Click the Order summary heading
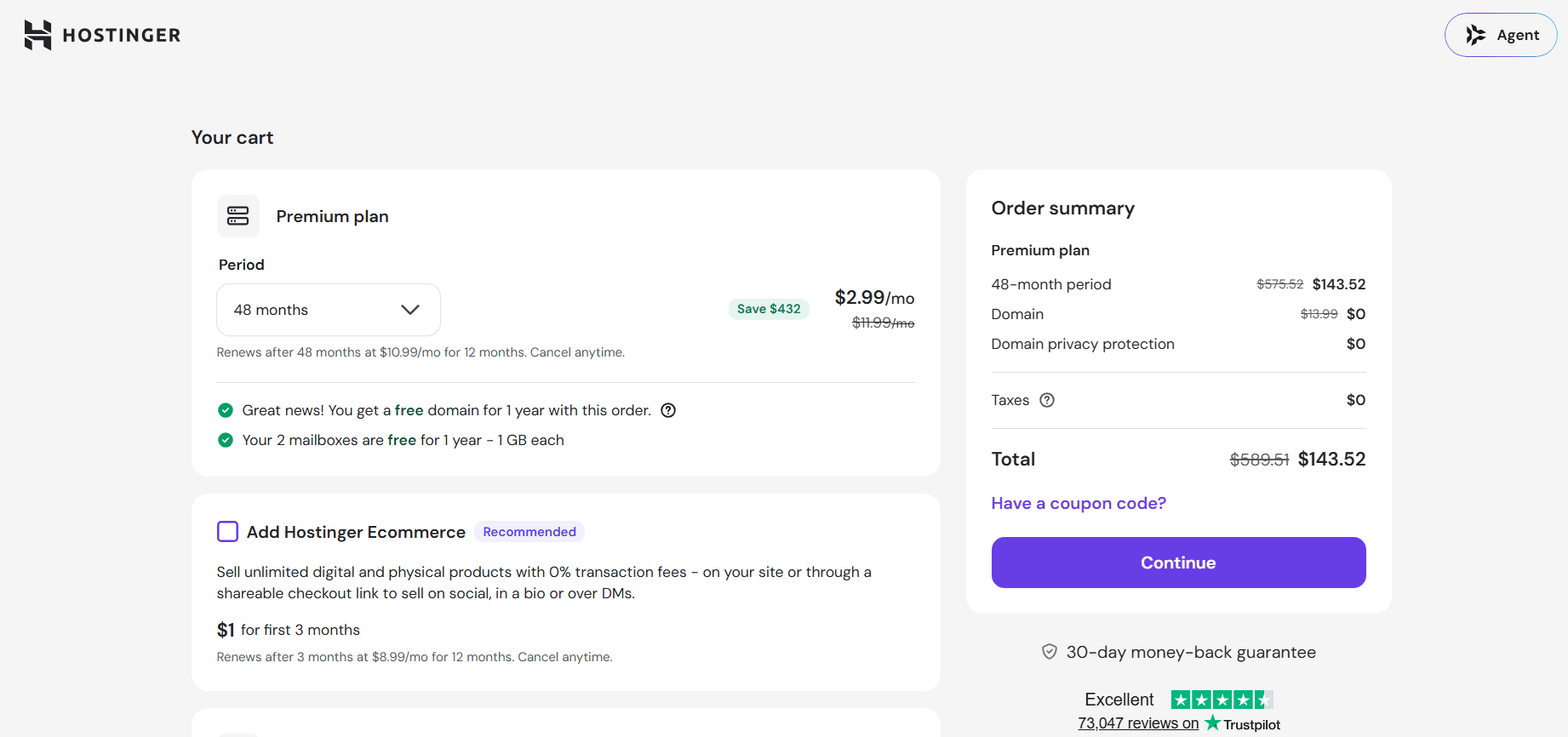The image size is (1568, 737). pos(1063,209)
